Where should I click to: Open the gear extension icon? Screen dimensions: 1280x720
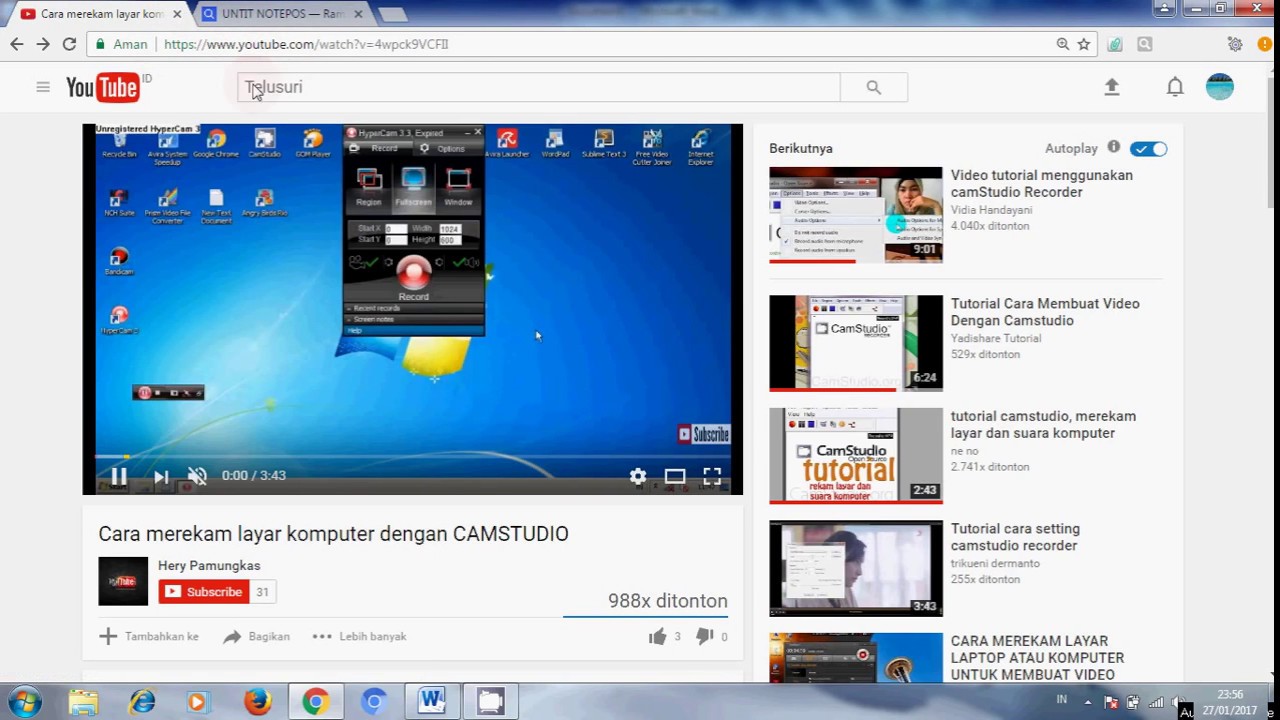click(1235, 44)
